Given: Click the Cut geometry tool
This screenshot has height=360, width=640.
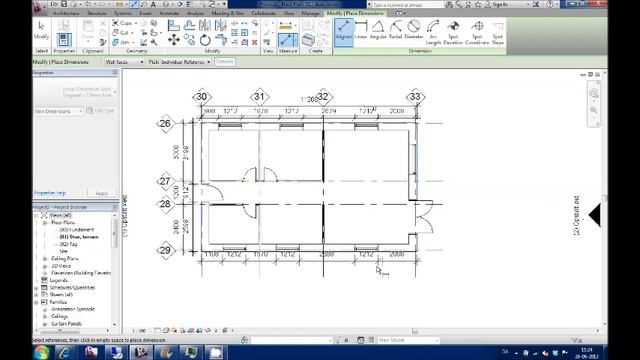Looking at the screenshot, I should tap(121, 33).
